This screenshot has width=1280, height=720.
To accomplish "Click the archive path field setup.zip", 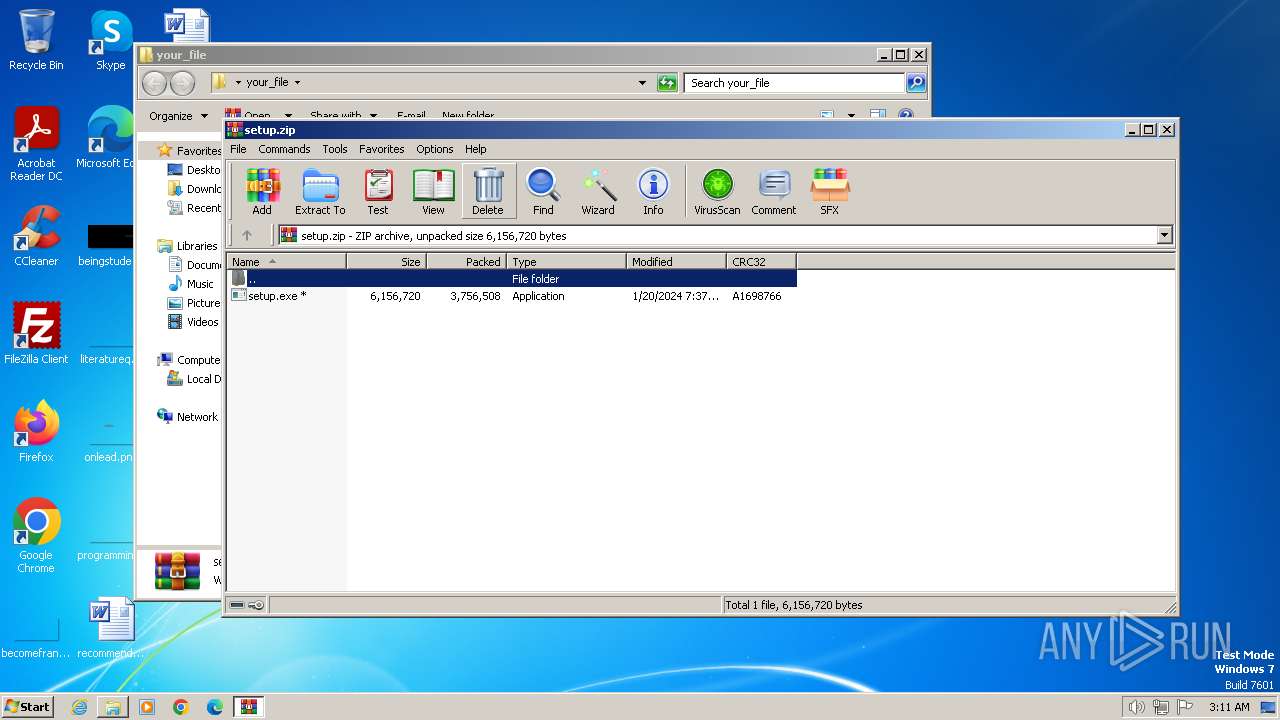I will pyautogui.click(x=716, y=236).
